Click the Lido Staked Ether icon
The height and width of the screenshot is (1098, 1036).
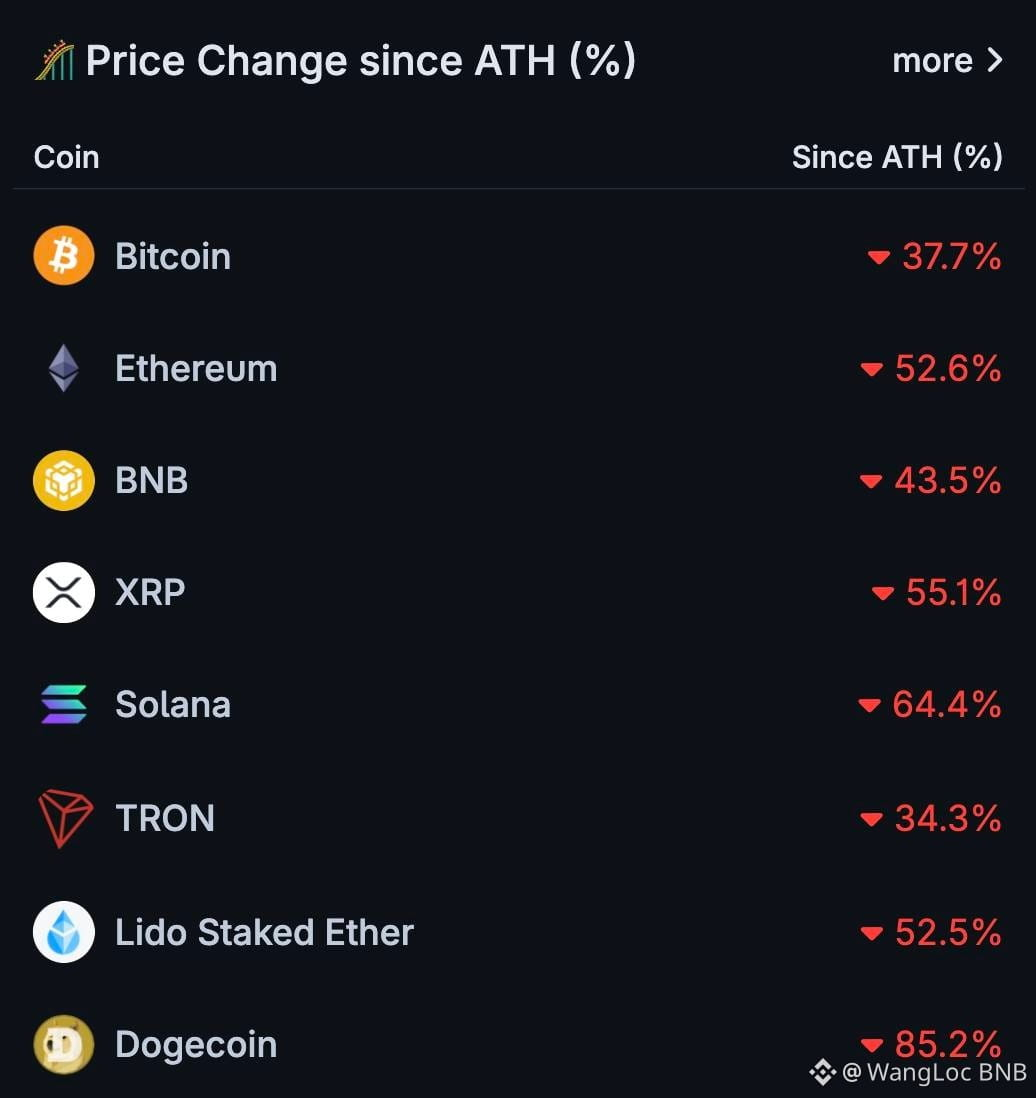pos(64,932)
